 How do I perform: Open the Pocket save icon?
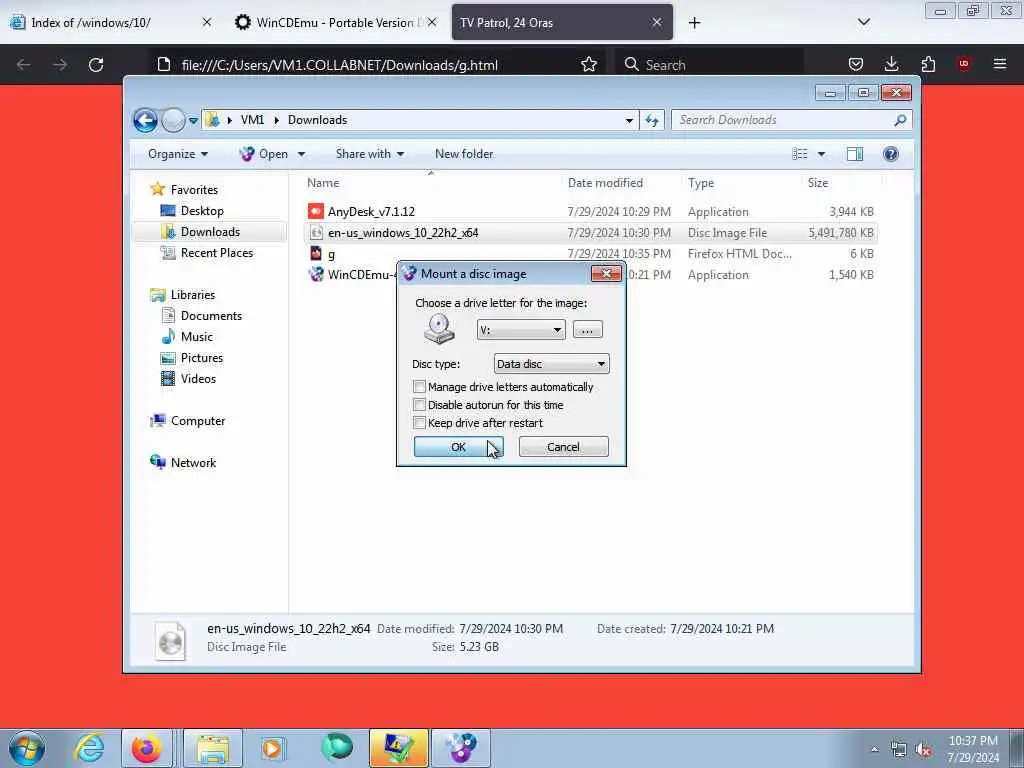coord(856,64)
